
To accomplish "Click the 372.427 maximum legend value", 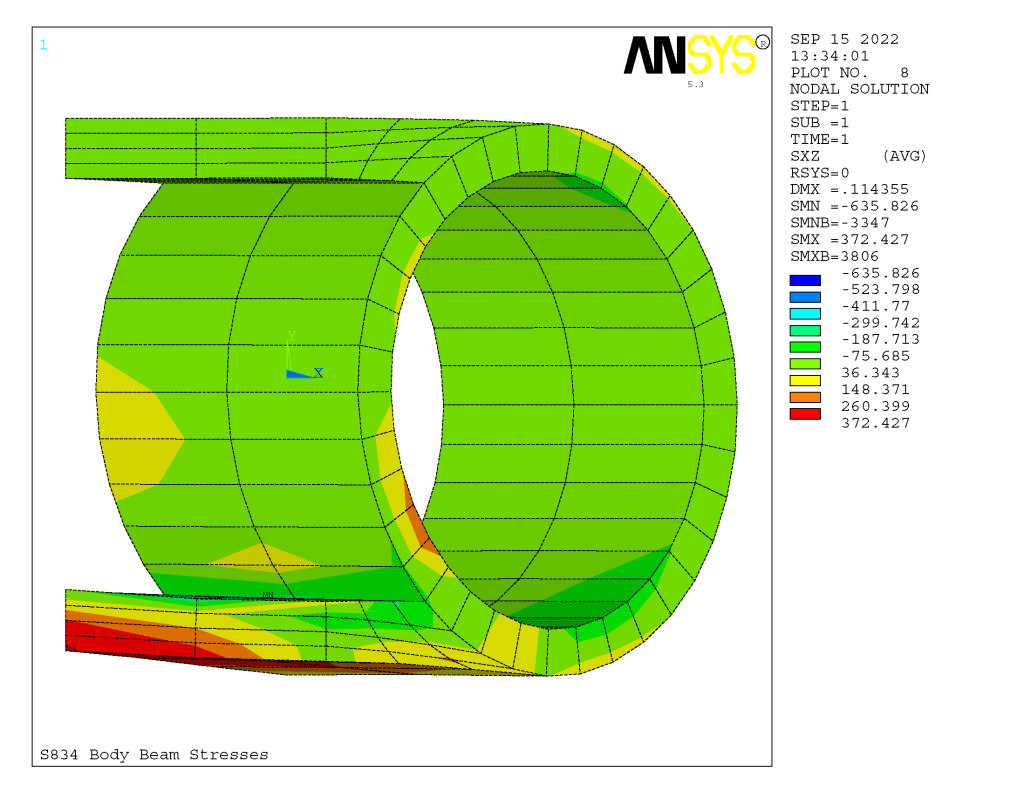I will tap(875, 423).
